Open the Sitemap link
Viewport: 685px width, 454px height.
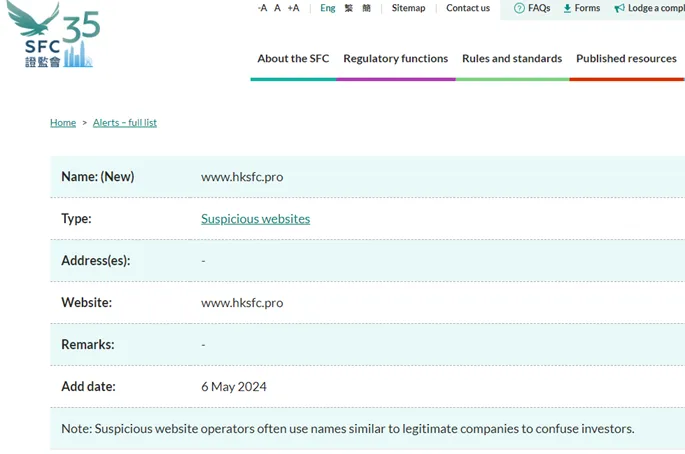(x=408, y=8)
